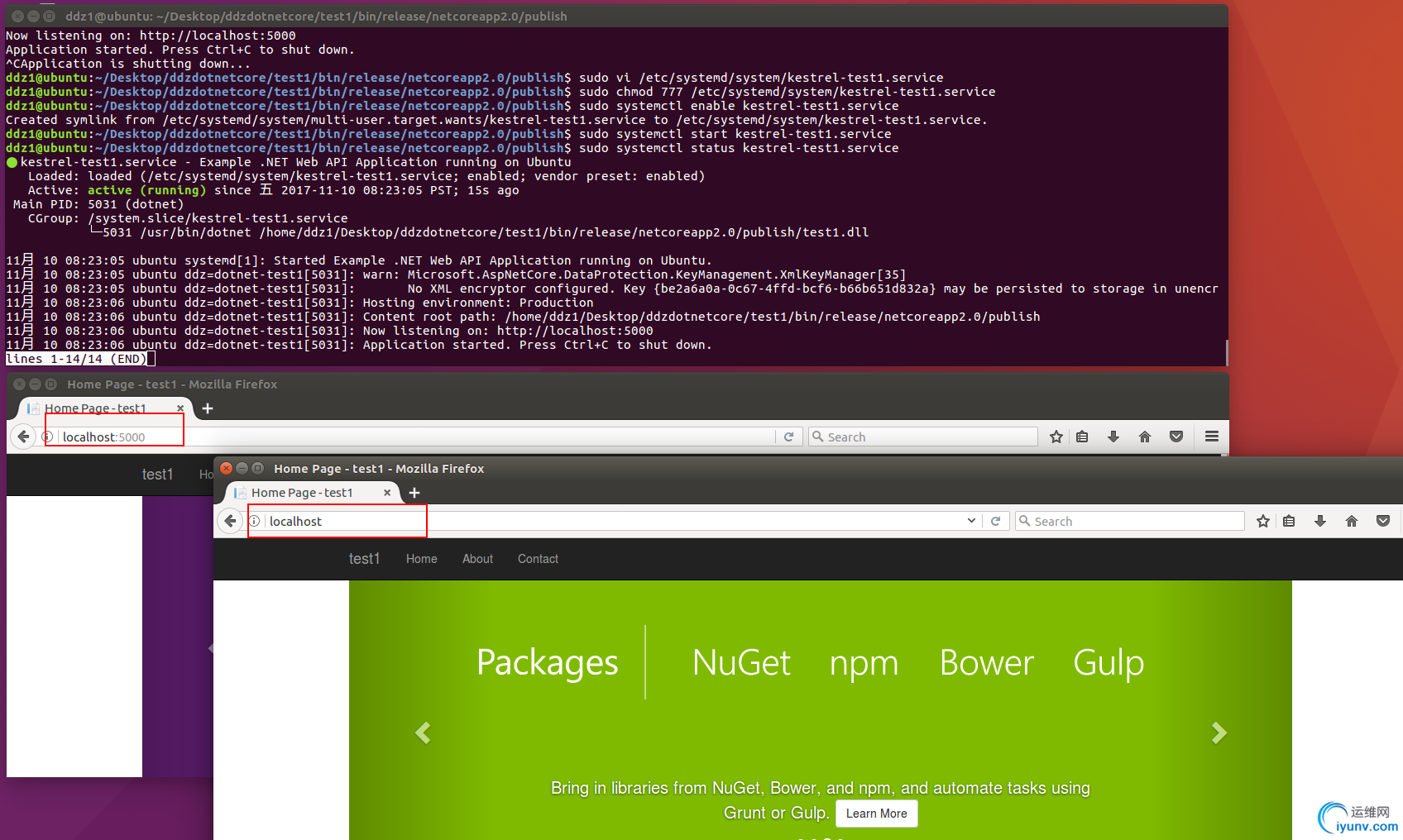This screenshot has height=840, width=1403.
Task: Click the test1 brand link in the localhost:5000 window
Action: 157,475
